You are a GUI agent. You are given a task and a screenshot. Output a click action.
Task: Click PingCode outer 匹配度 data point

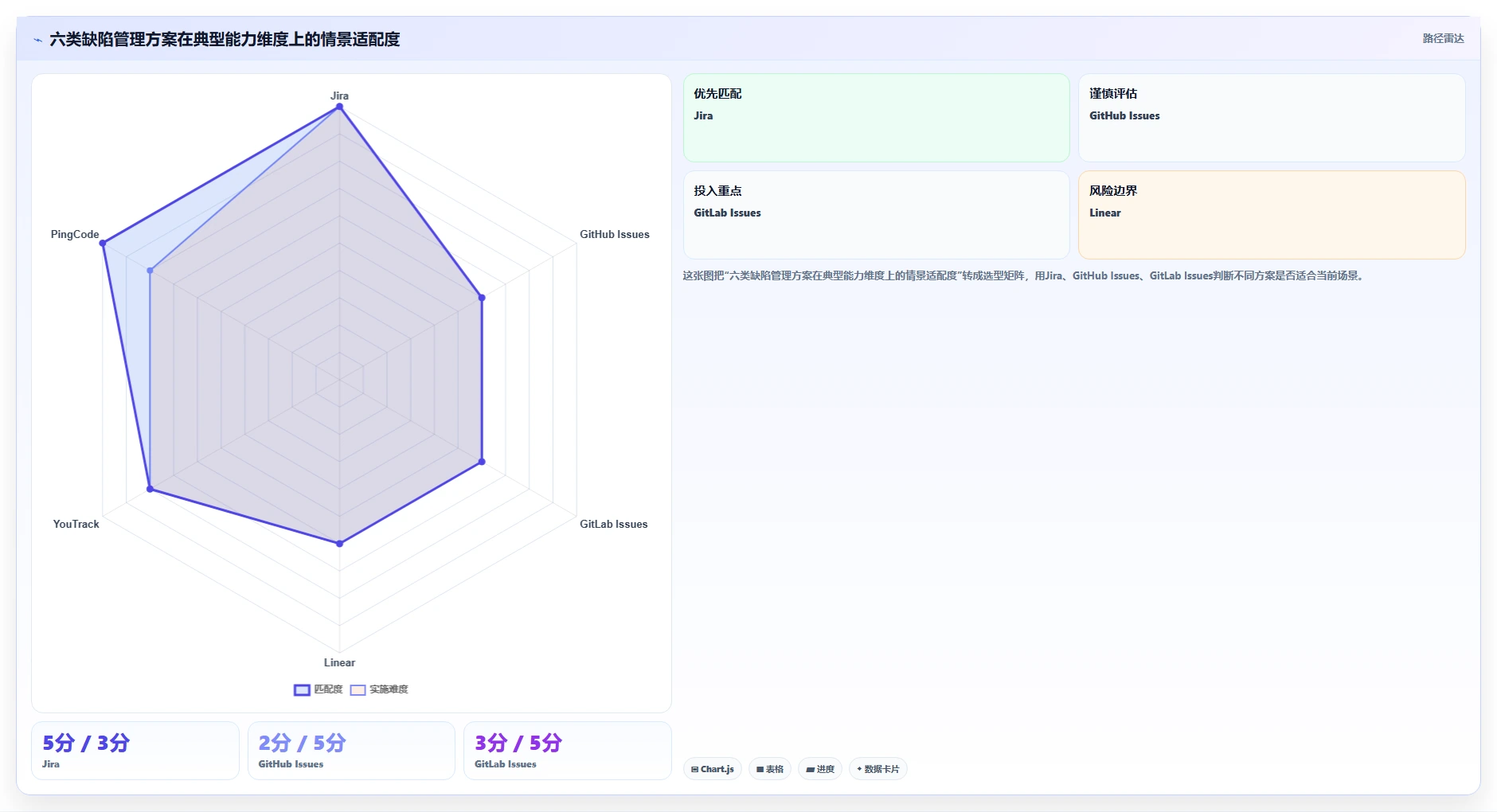[103, 244]
